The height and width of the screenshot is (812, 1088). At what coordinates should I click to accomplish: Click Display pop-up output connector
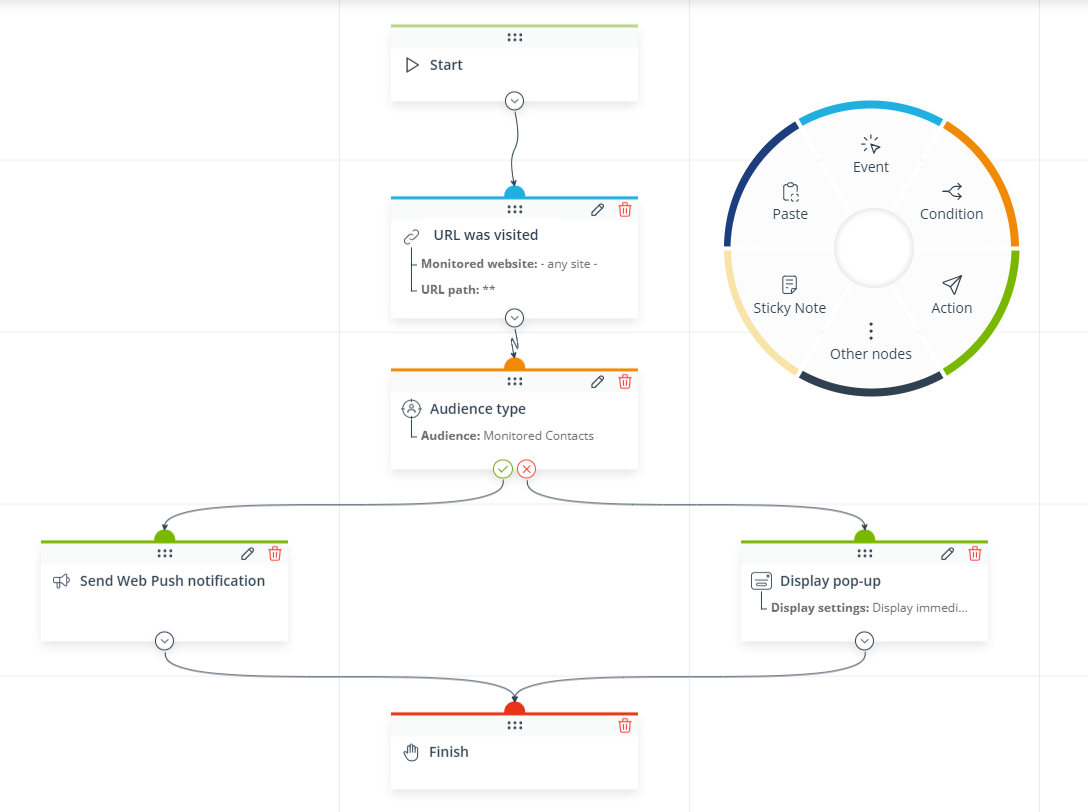(x=864, y=641)
